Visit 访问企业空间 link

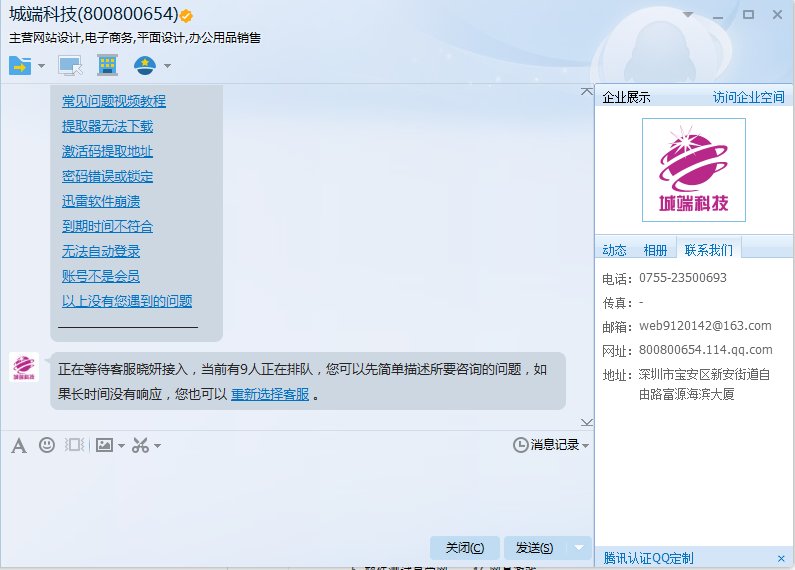coord(748,97)
